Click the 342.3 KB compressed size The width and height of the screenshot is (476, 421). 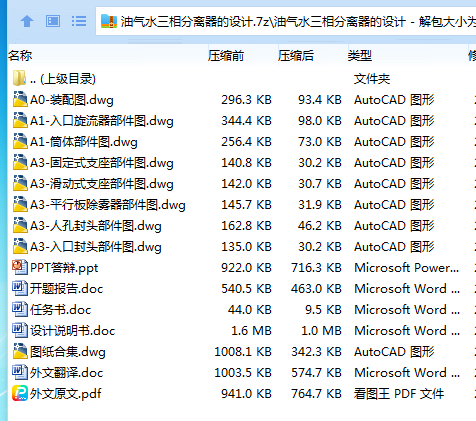(x=316, y=352)
